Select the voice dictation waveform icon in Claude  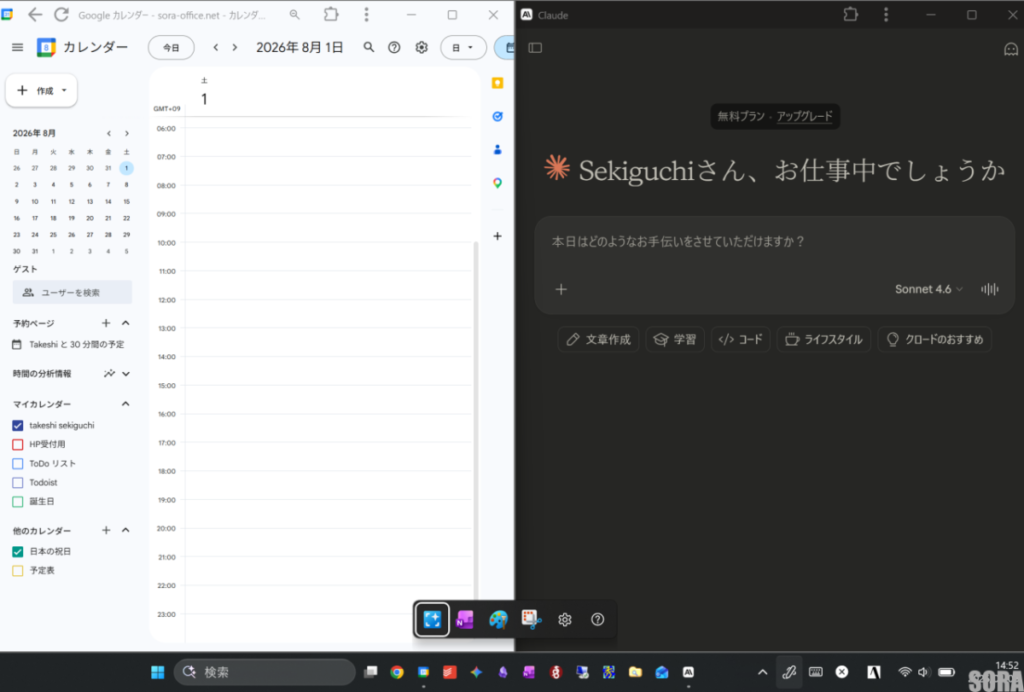[x=988, y=289]
